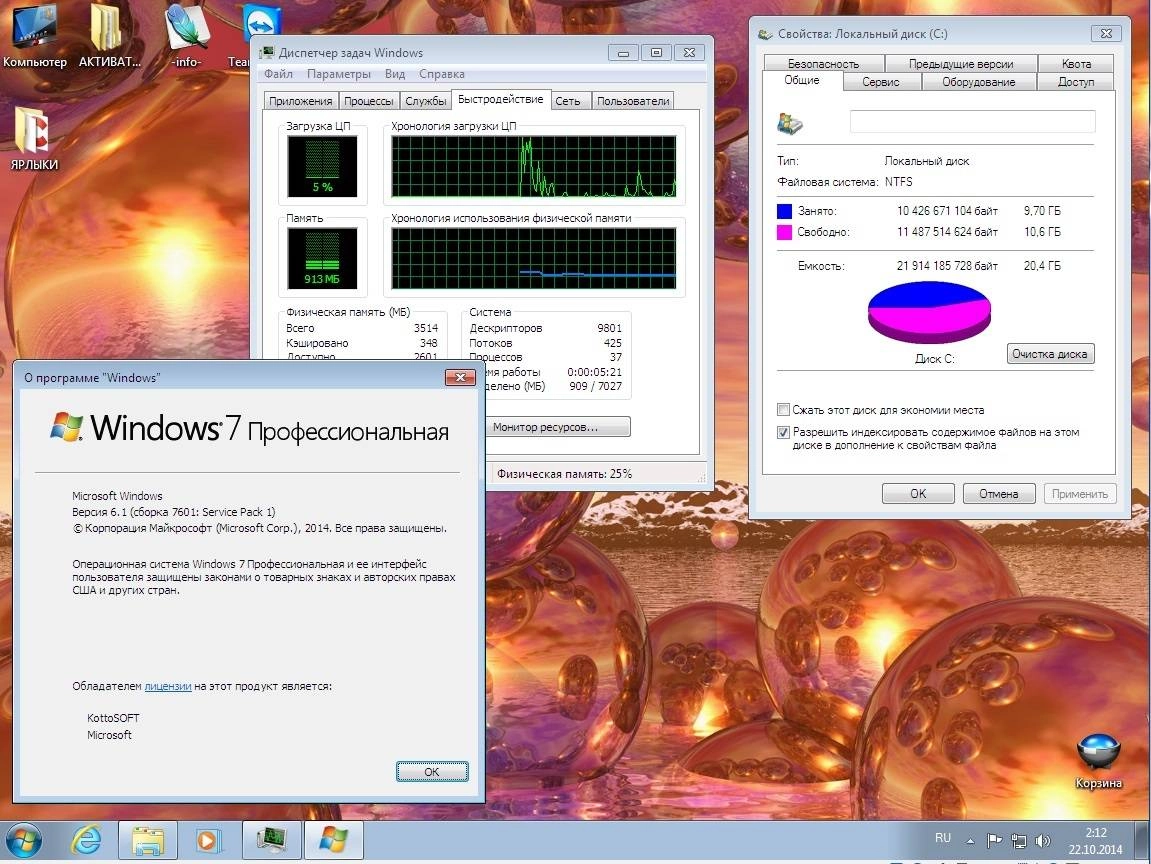Switch to the Службы tab
This screenshot has width=1151, height=864.
(x=426, y=101)
